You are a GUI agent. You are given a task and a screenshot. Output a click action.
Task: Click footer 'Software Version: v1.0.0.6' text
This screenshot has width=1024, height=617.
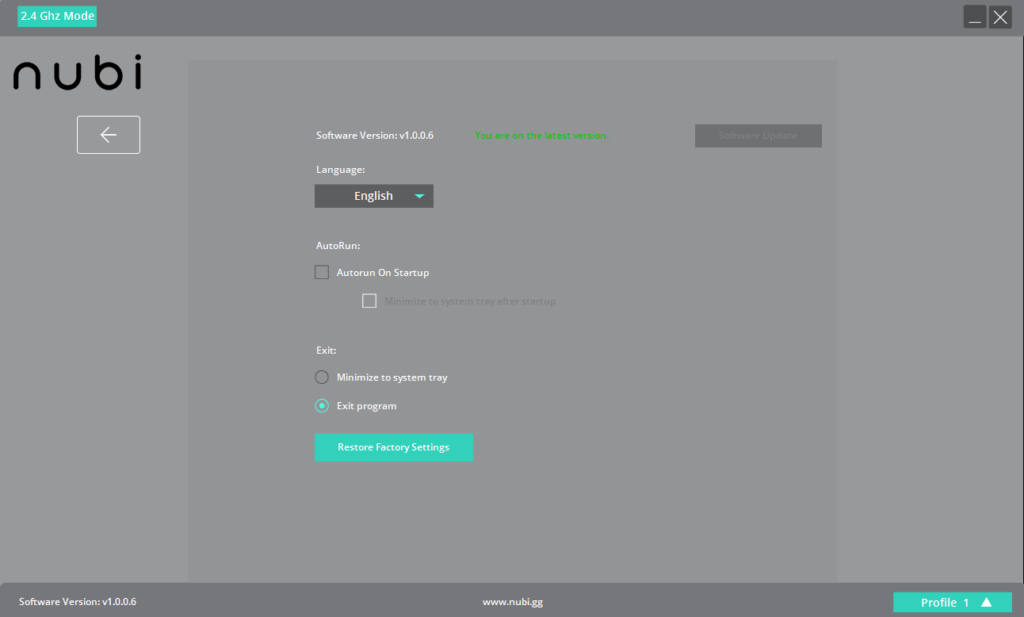(x=78, y=601)
